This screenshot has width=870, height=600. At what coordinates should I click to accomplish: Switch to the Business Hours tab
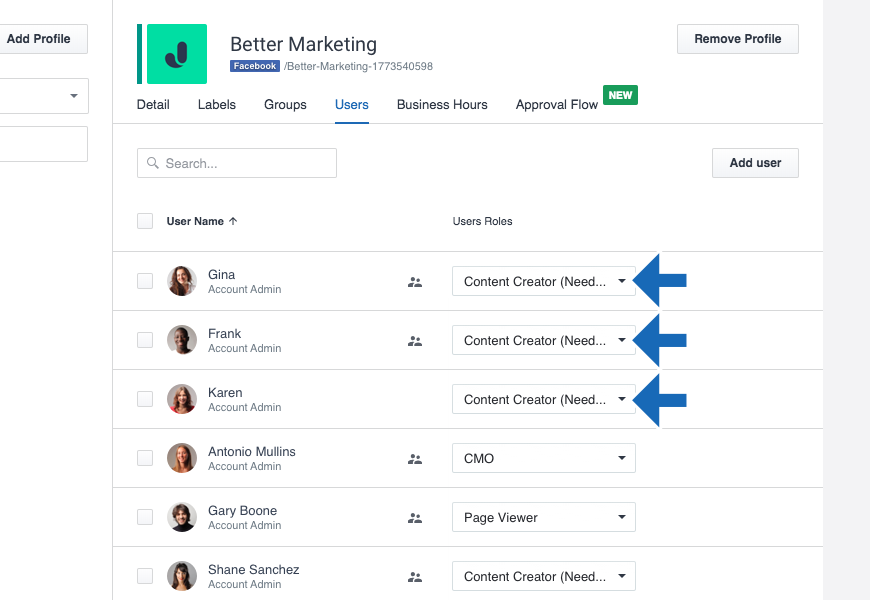(442, 104)
